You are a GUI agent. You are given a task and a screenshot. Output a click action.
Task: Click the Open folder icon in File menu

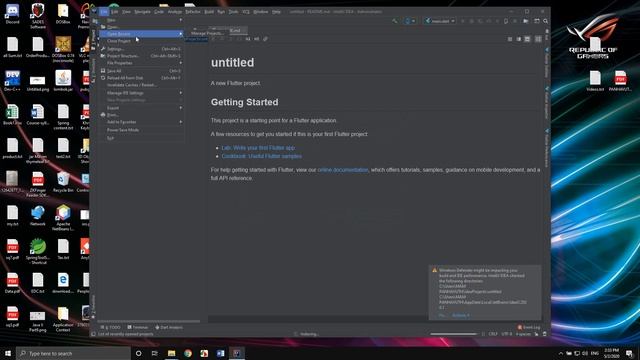coord(103,27)
